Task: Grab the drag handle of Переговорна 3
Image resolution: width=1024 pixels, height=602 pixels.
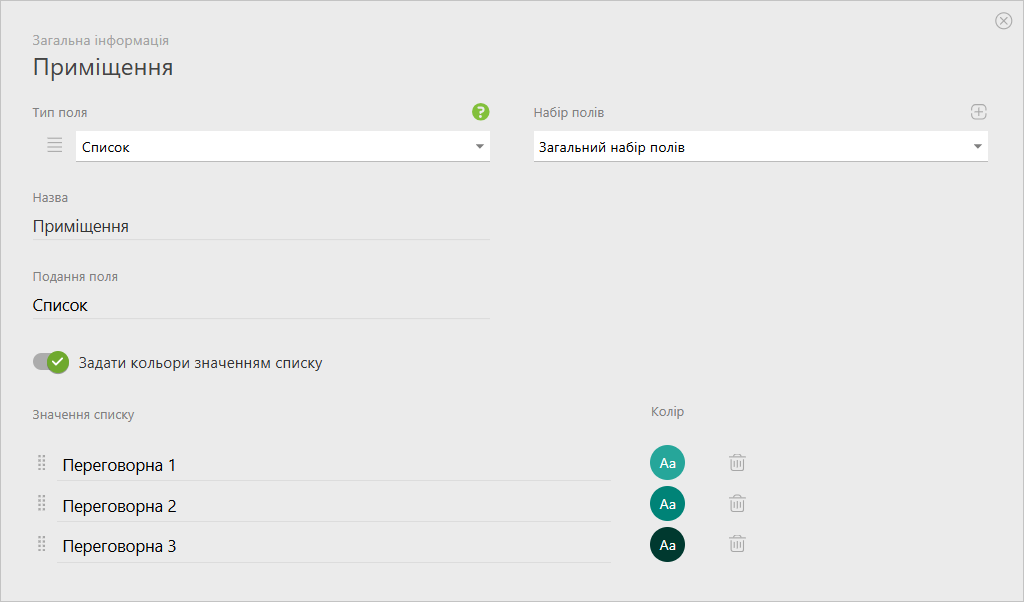Action: 42,543
